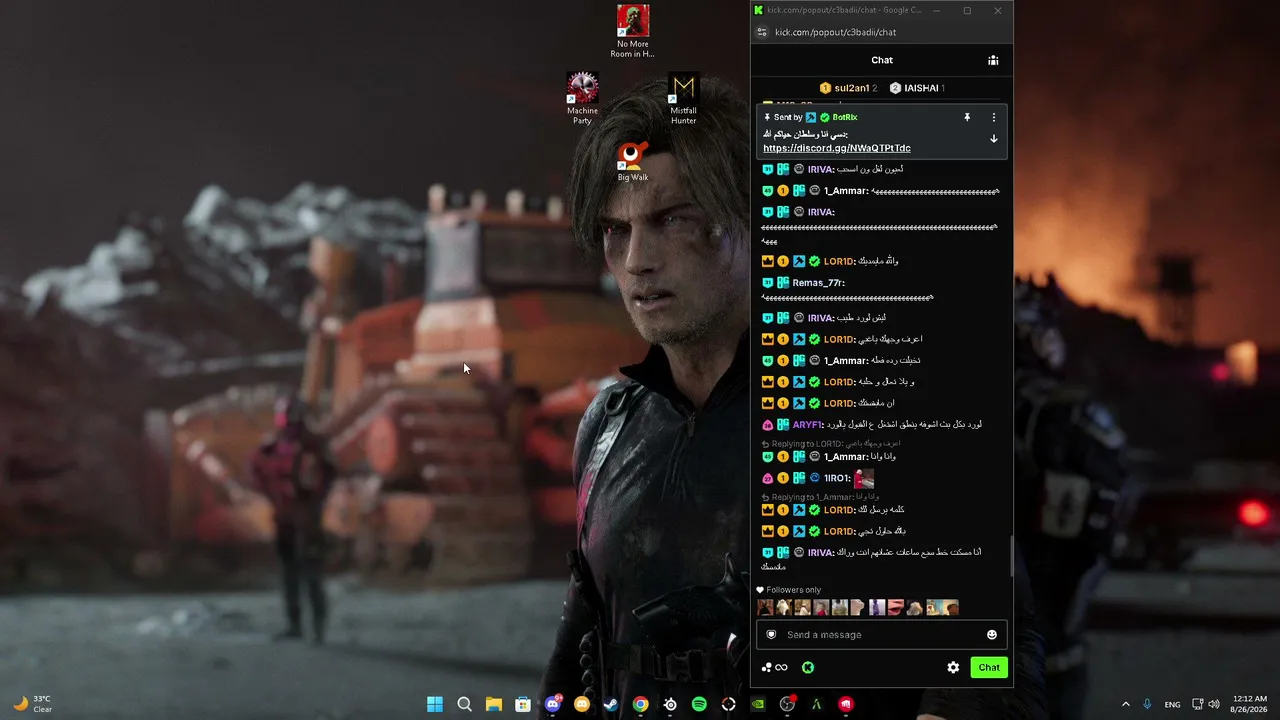Open Steam from taskbar
The width and height of the screenshot is (1280, 720).
pos(611,704)
